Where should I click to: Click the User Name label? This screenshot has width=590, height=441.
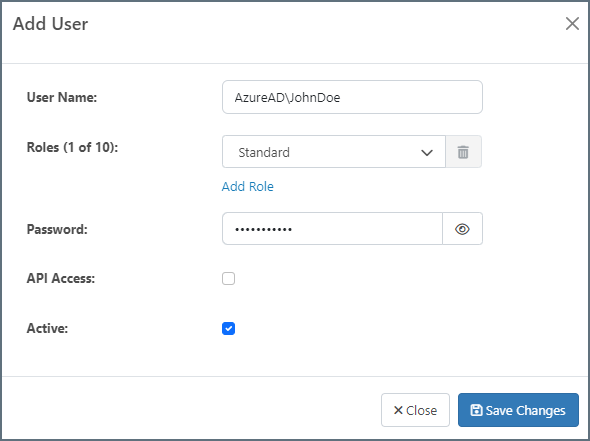click(62, 97)
